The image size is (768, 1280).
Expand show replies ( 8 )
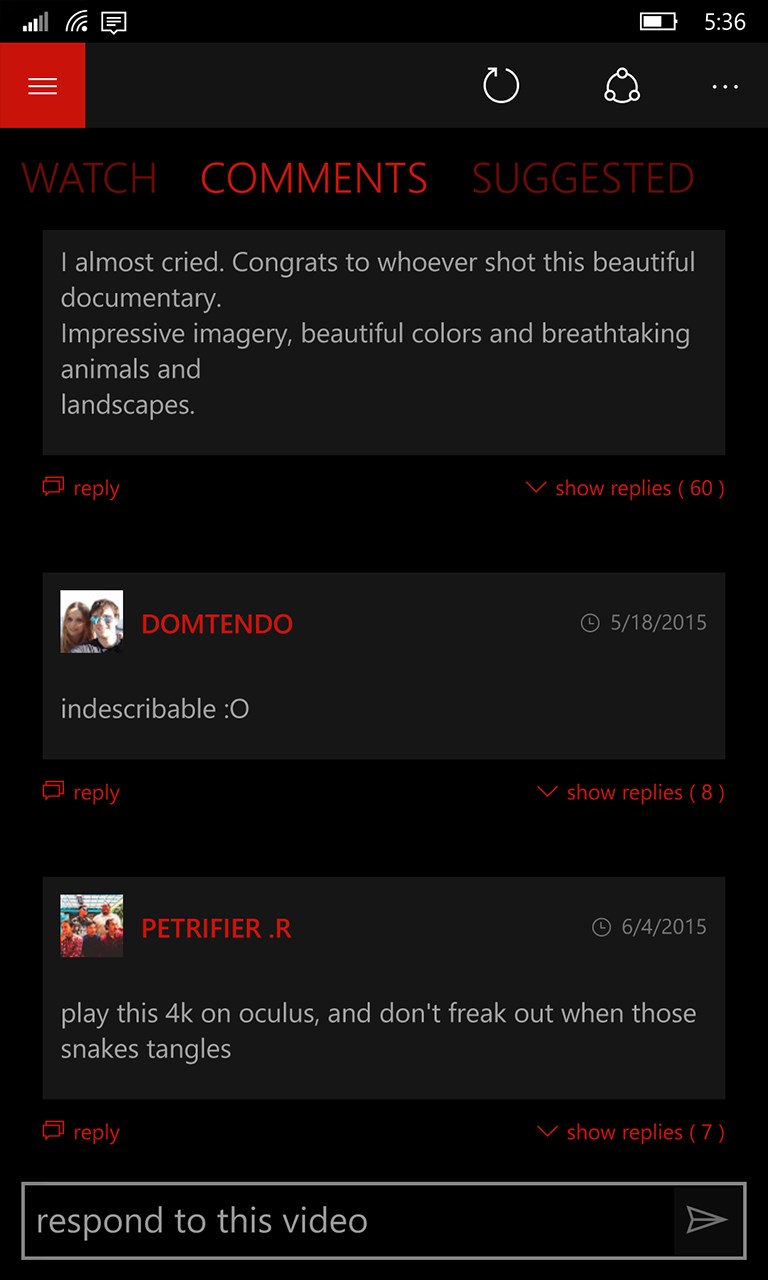pos(631,792)
